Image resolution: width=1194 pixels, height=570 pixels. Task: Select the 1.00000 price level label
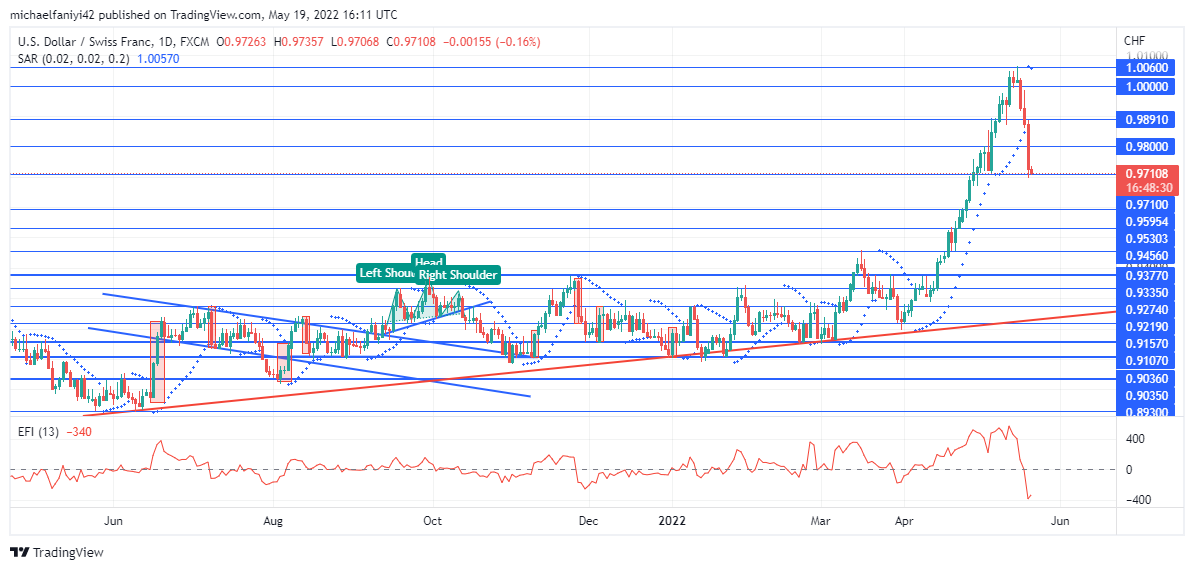click(1146, 87)
